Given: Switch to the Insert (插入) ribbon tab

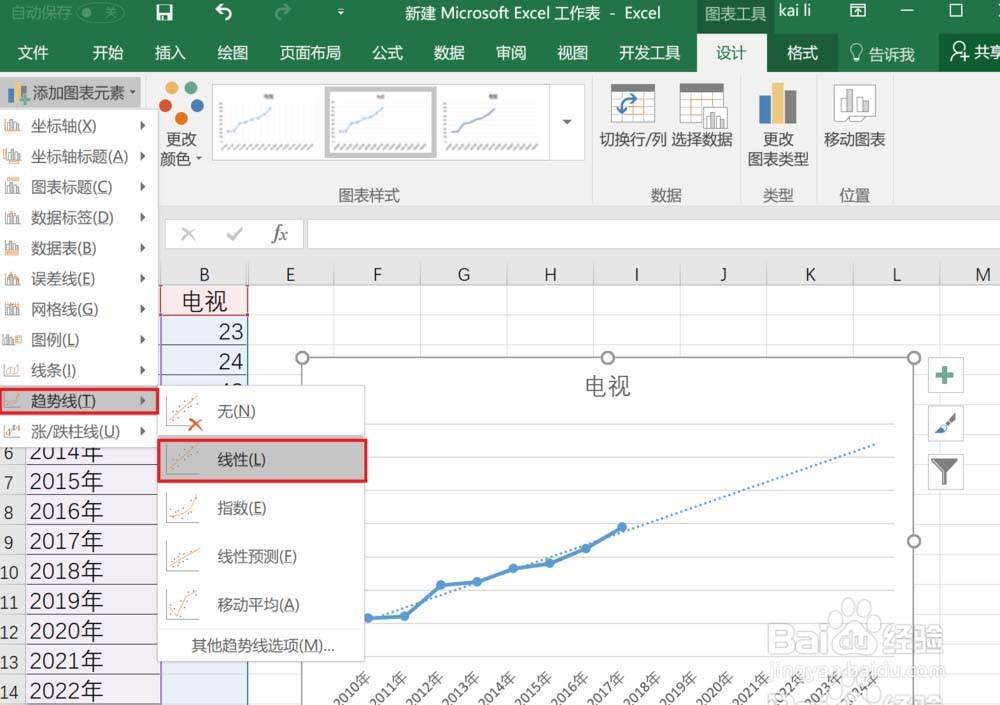Looking at the screenshot, I should [x=170, y=53].
